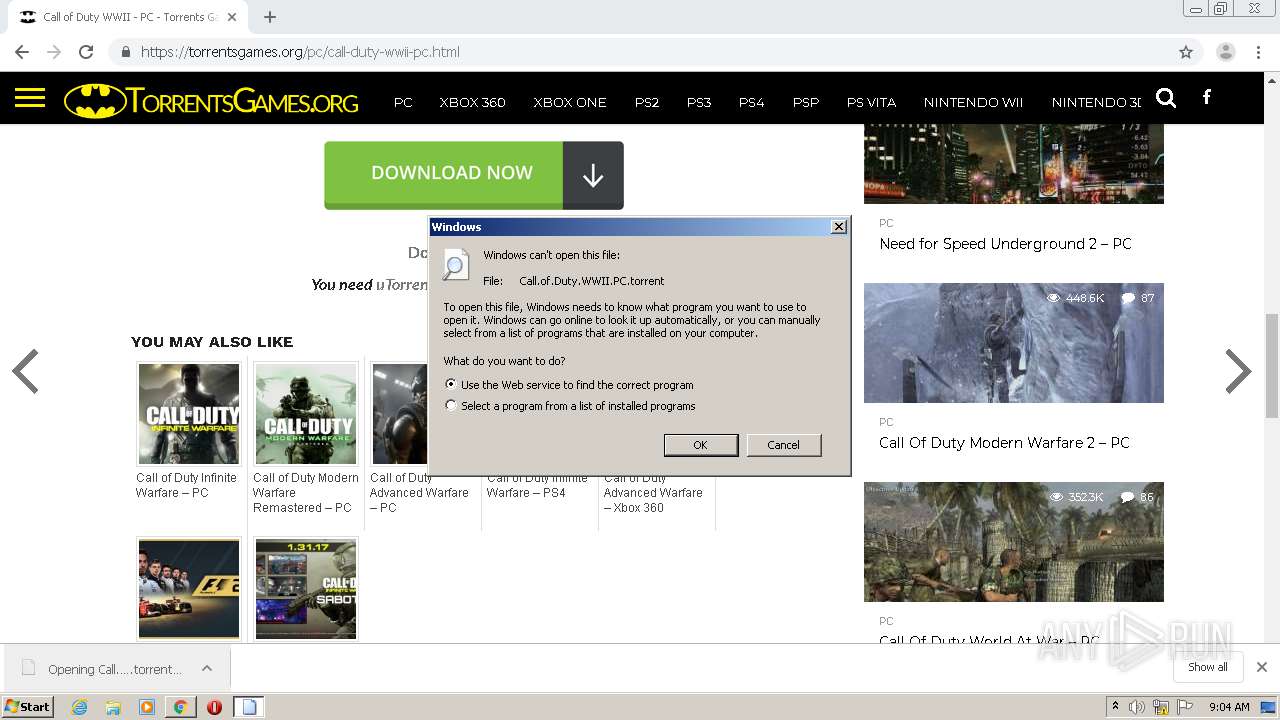Open the XBOX ONE category
Screen dimensions: 1280x720
[x=570, y=102]
